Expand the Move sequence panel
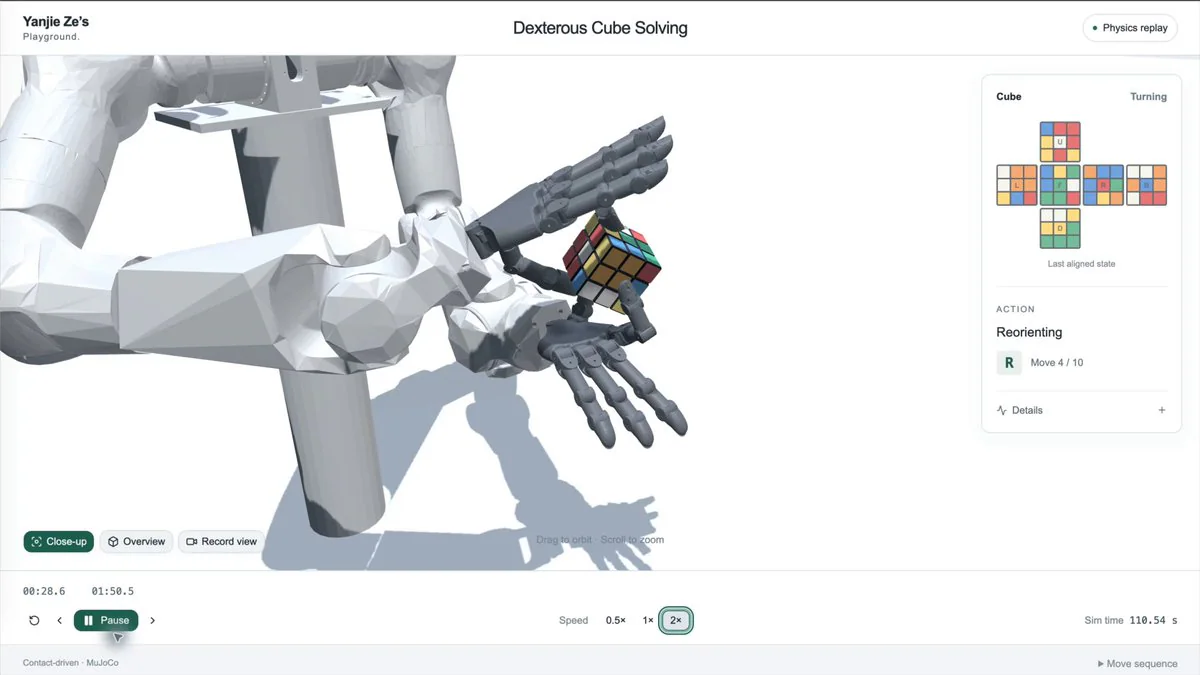The image size is (1200, 675). (1137, 664)
